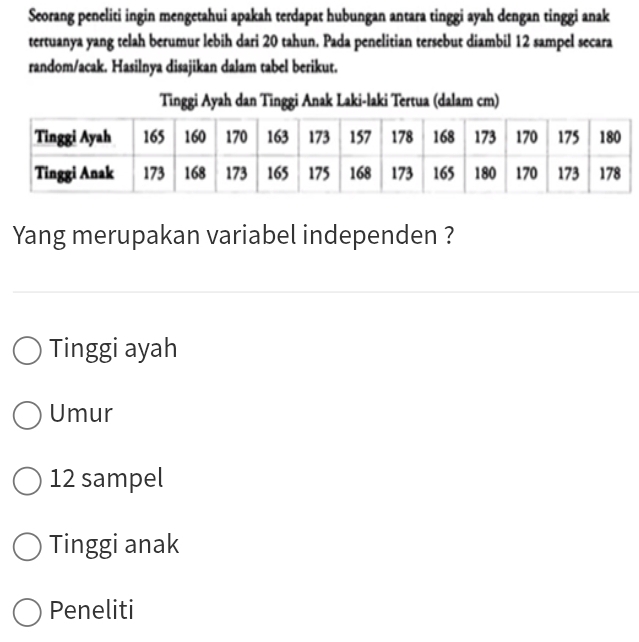The width and height of the screenshot is (639, 642).
Task: Click the table title above the data table
Action: click(329, 102)
